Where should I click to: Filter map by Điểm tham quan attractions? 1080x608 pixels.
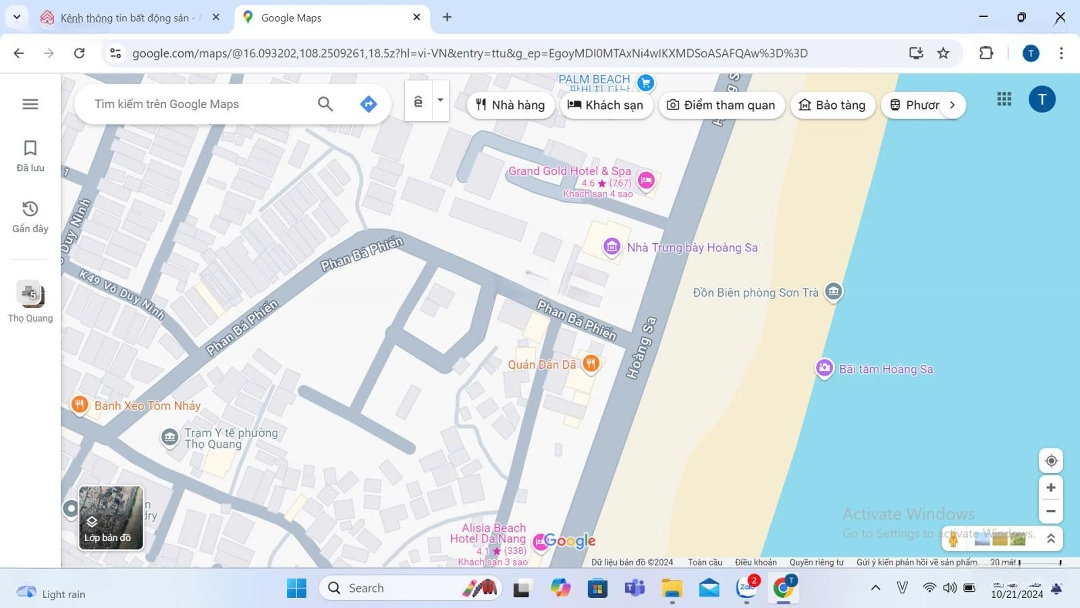(x=721, y=105)
